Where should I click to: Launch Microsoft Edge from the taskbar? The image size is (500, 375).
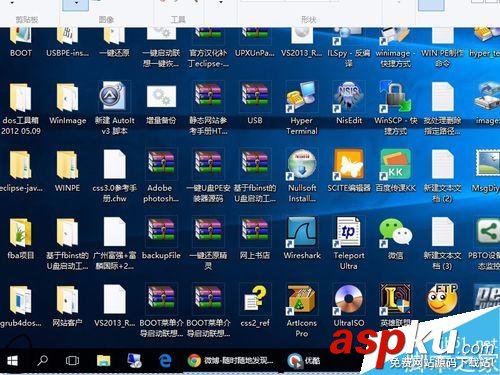(x=165, y=361)
